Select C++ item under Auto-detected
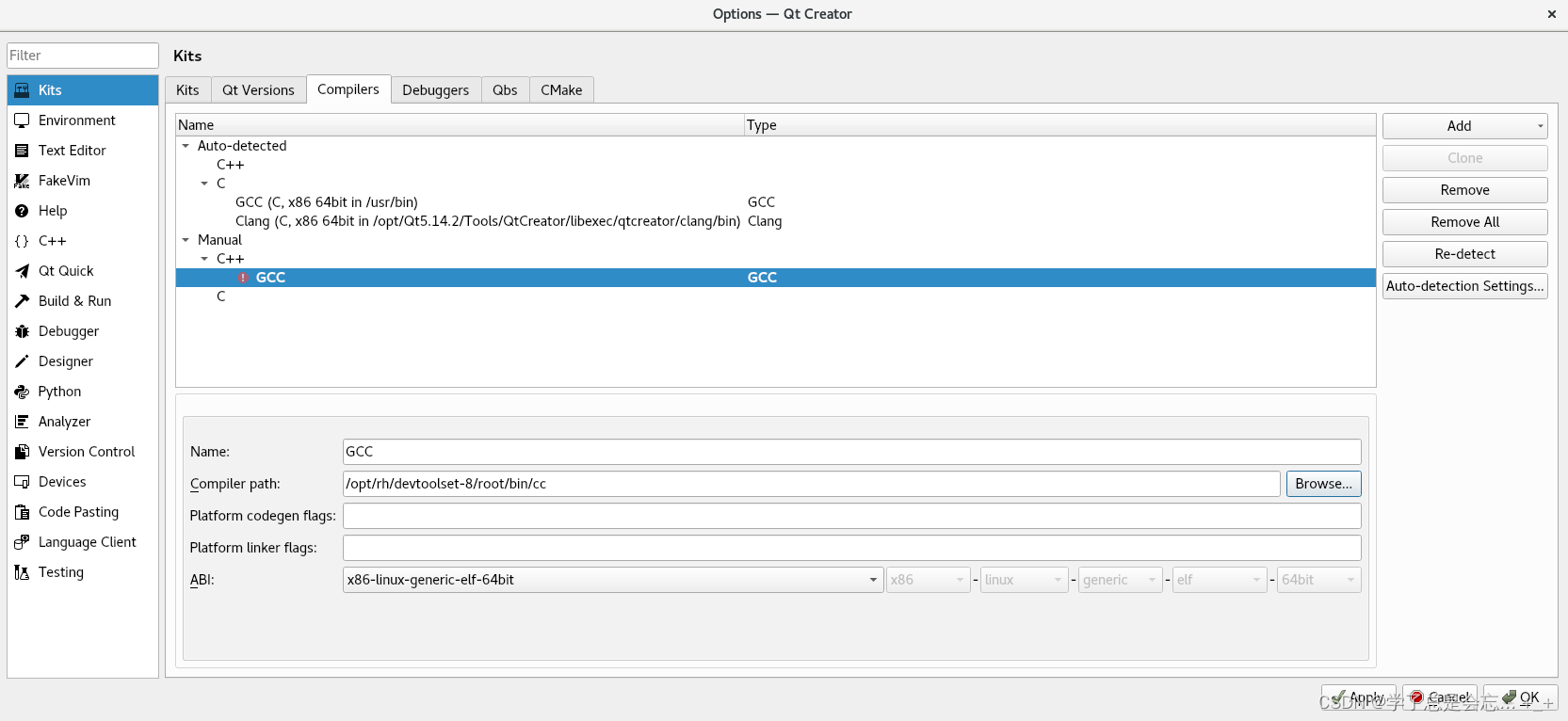This screenshot has height=721, width=1568. coord(231,165)
